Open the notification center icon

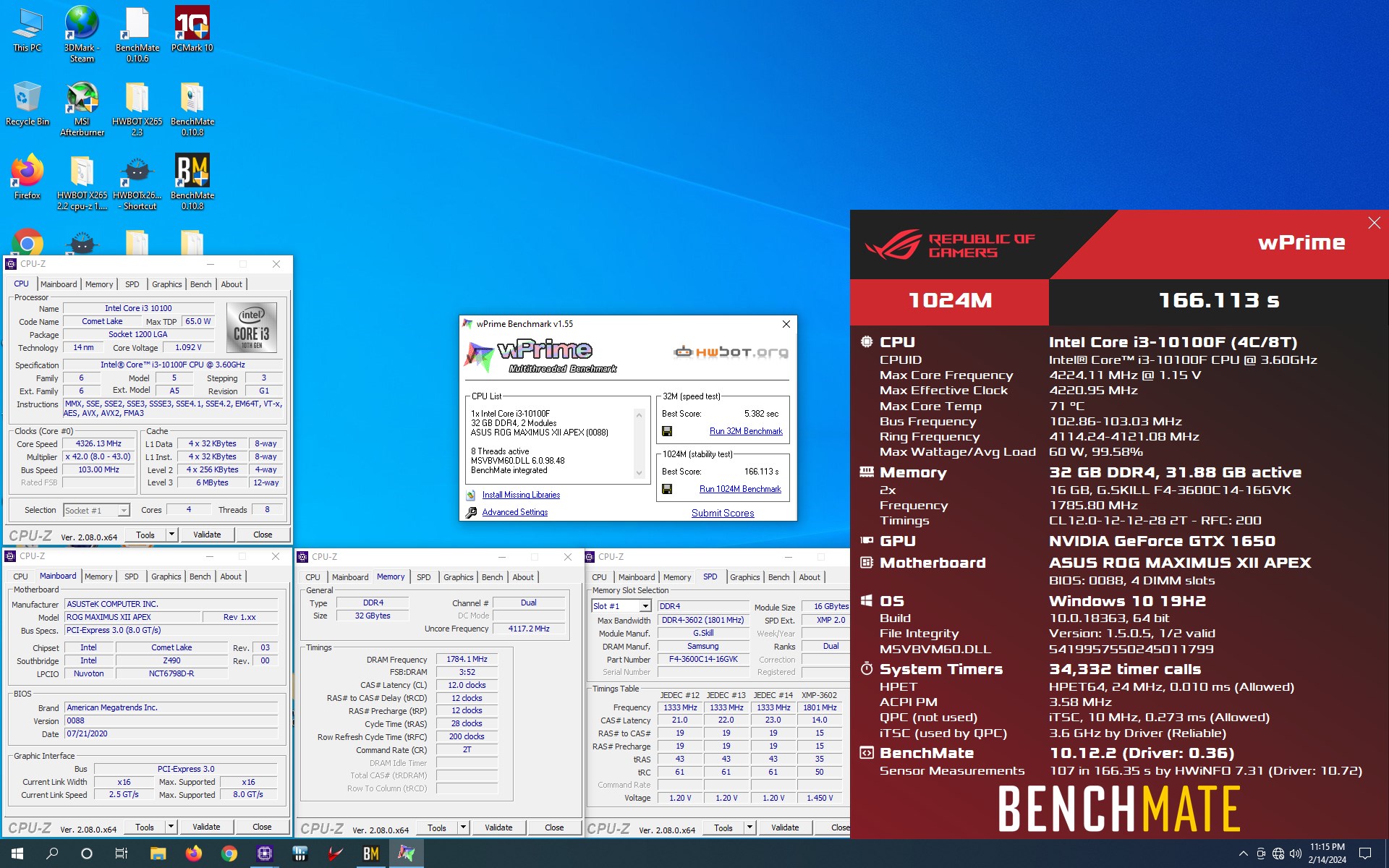(1365, 854)
